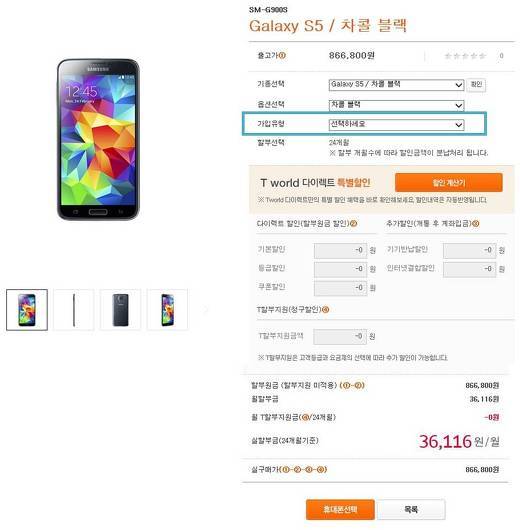Click the large Galaxy S5 product image
520x530 pixels.
pyautogui.click(x=98, y=140)
